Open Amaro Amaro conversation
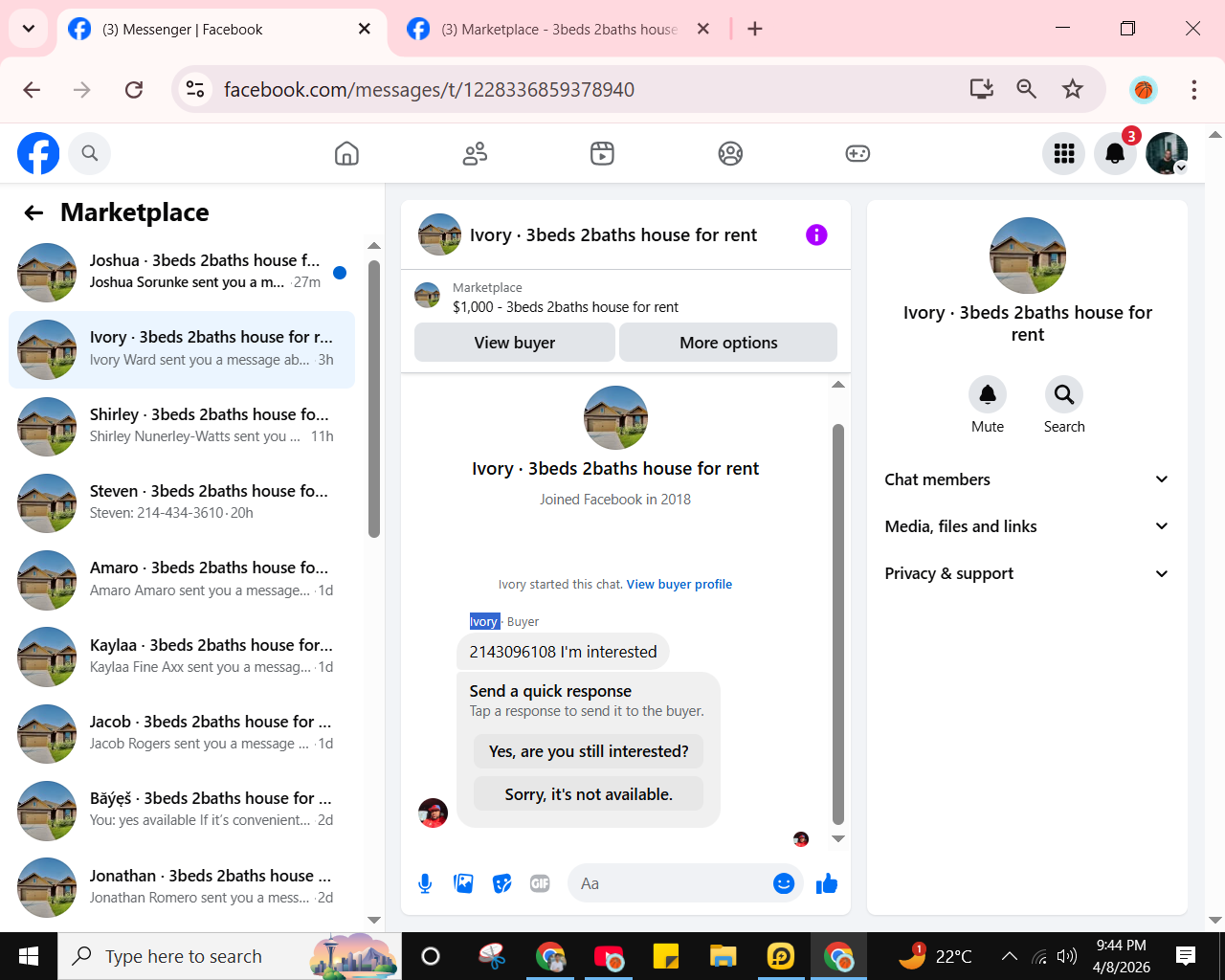1225x980 pixels. 182,579
